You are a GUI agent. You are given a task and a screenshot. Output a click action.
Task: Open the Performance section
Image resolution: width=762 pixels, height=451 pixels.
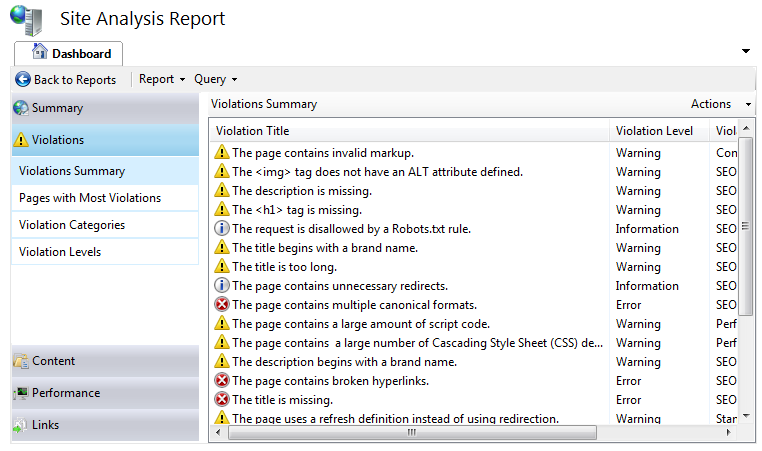pyautogui.click(x=105, y=393)
